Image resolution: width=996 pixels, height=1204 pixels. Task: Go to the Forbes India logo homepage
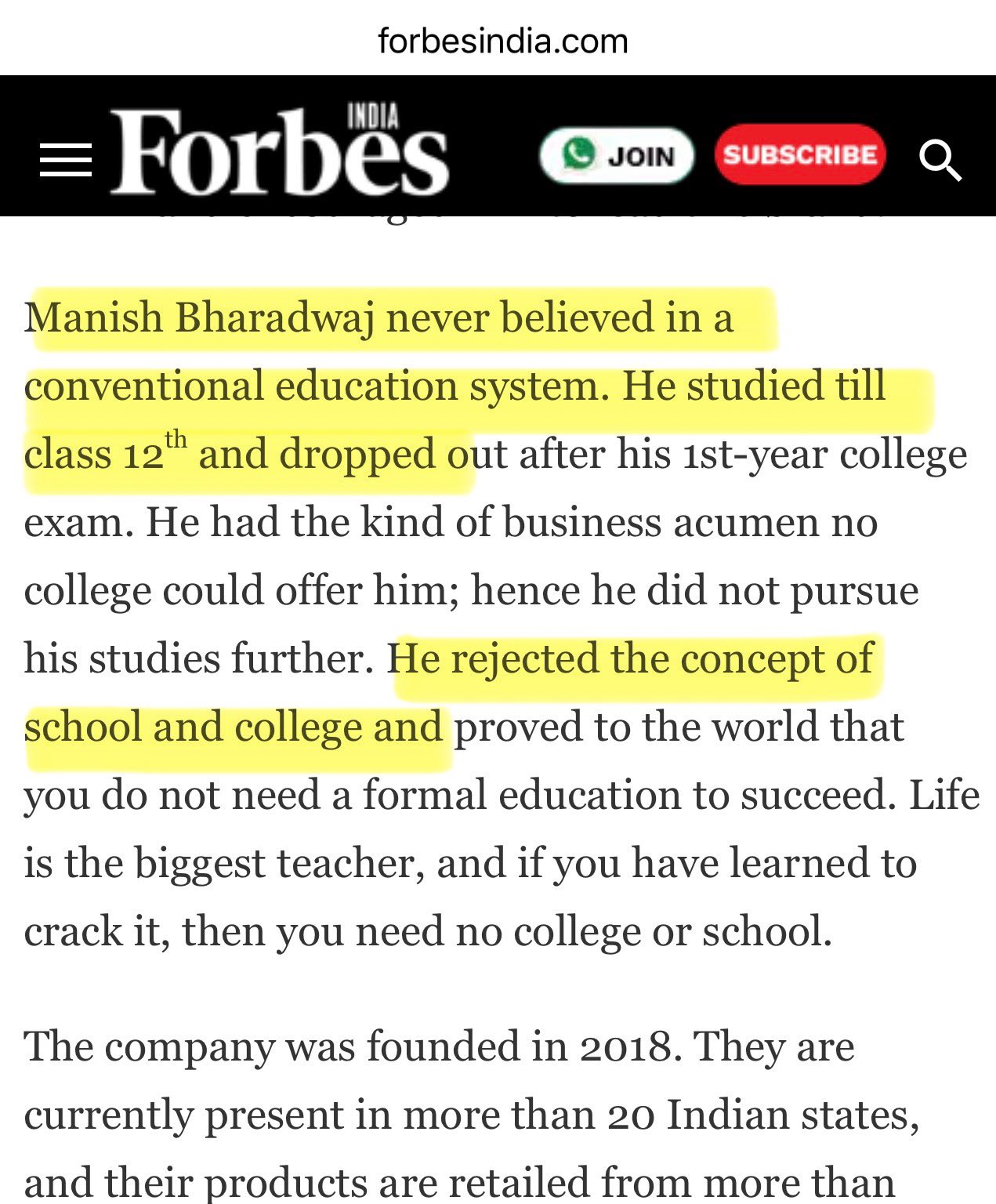(x=278, y=154)
